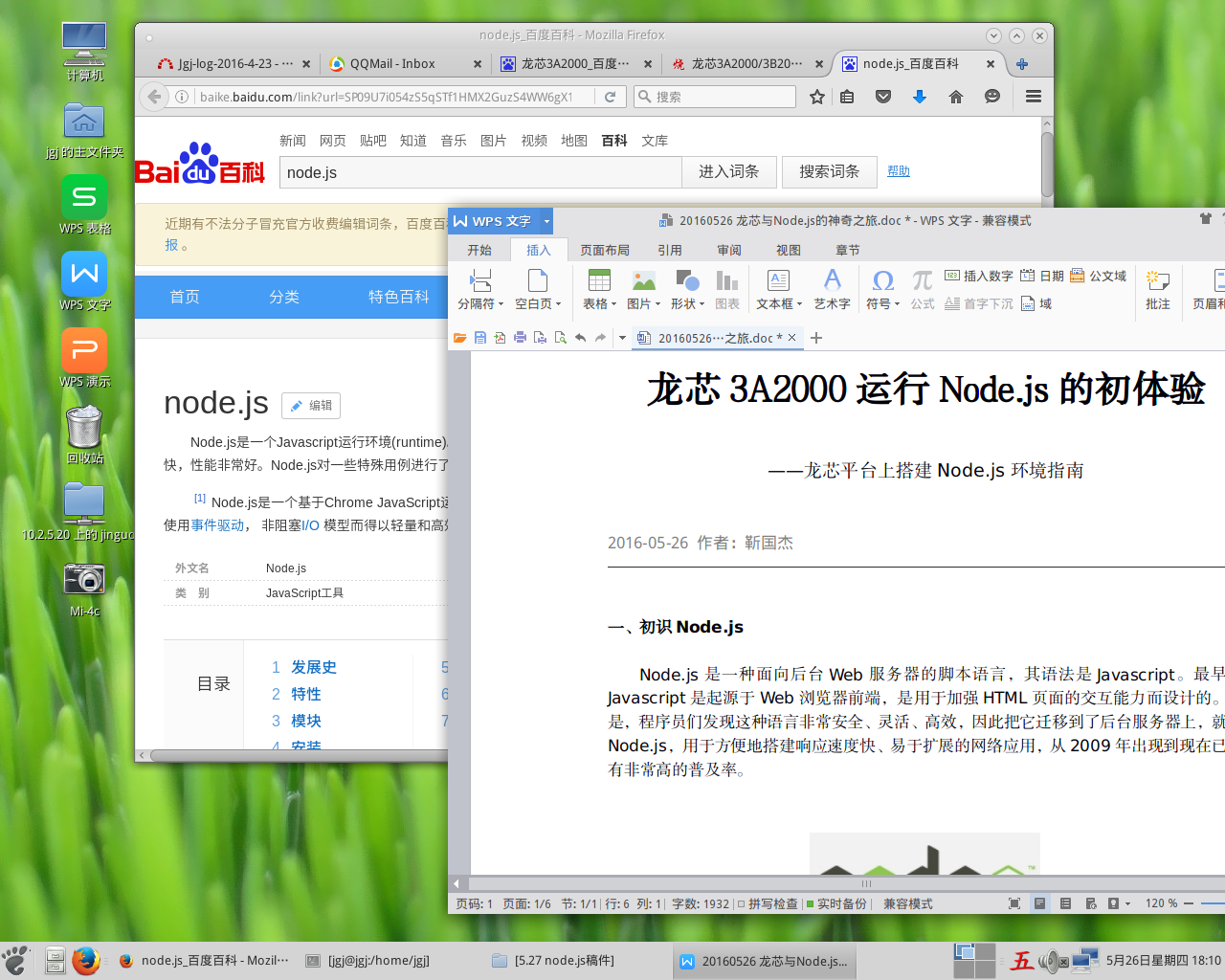This screenshot has width=1225, height=980.
Task: Select the Jgj-log-2016-4-23 Firefox tab
Action: click(234, 64)
